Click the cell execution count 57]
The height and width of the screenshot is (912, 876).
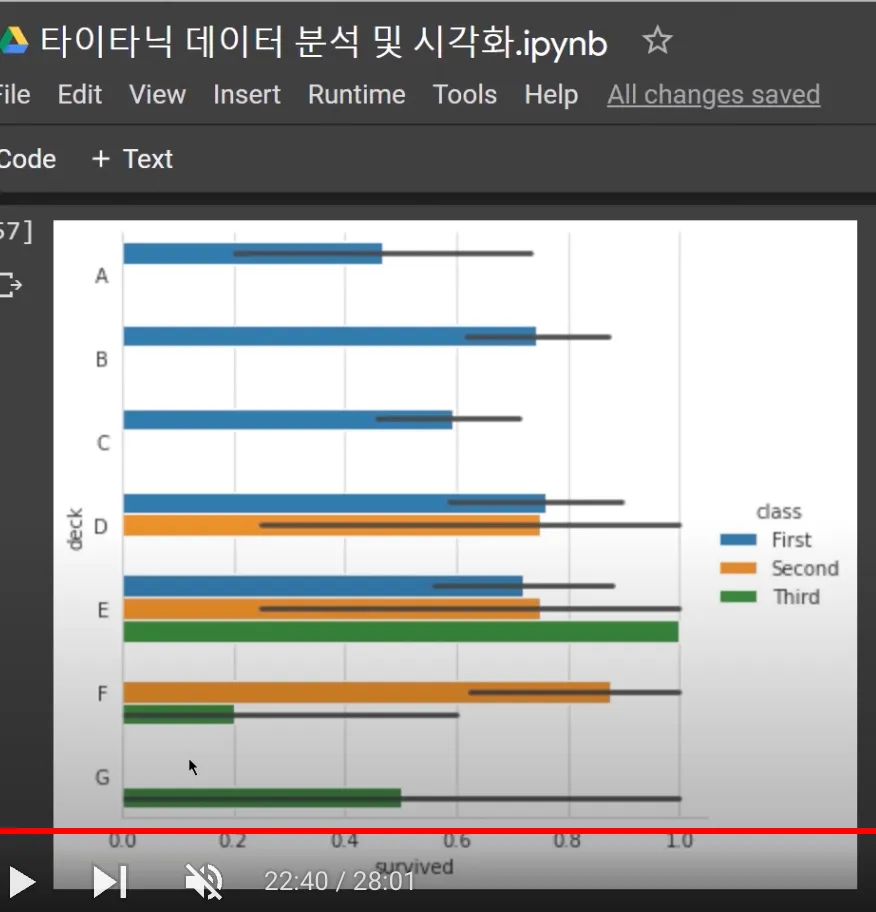16,231
